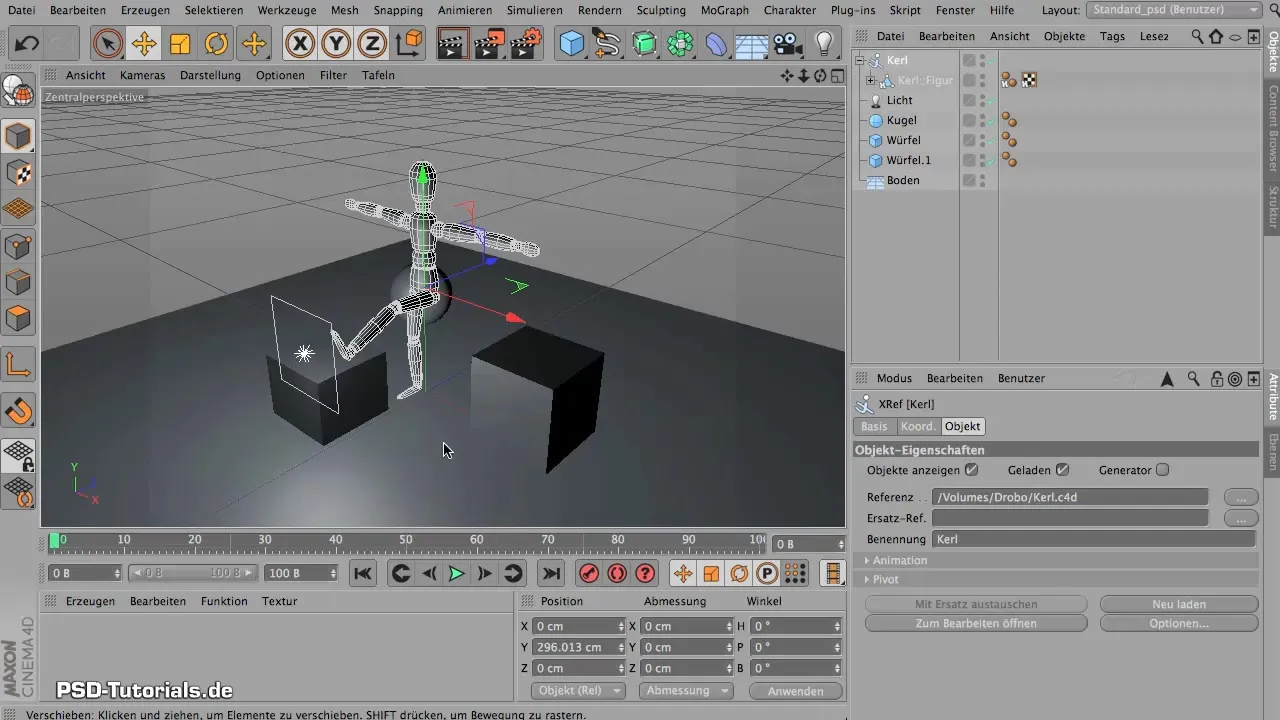Jump to start of animation
This screenshot has height=720, width=1280.
pos(363,573)
